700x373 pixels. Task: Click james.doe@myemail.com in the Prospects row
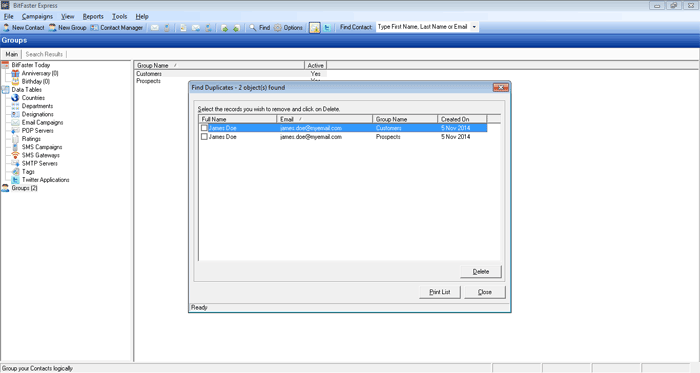tap(311, 137)
